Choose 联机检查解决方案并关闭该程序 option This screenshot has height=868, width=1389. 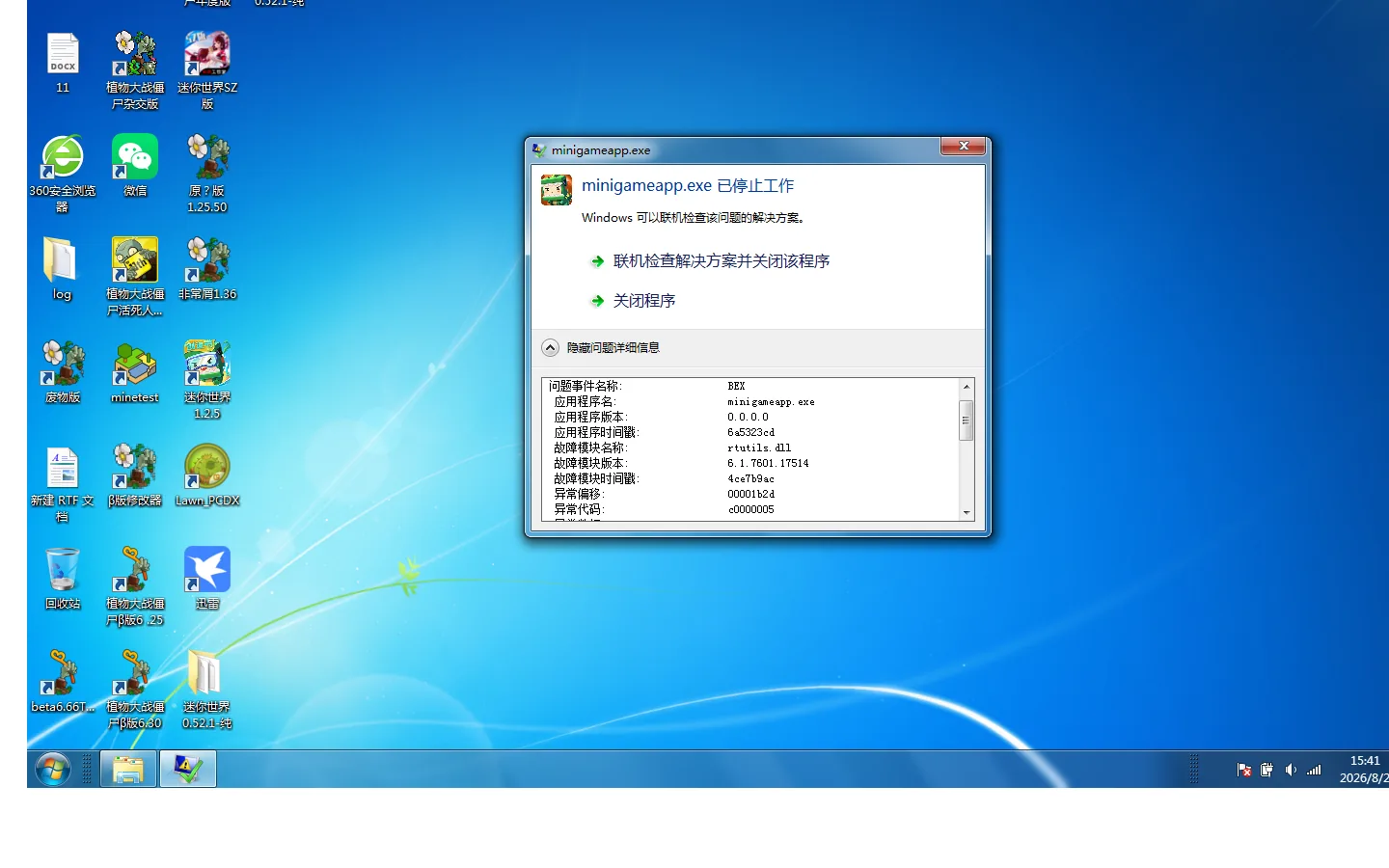click(x=721, y=261)
